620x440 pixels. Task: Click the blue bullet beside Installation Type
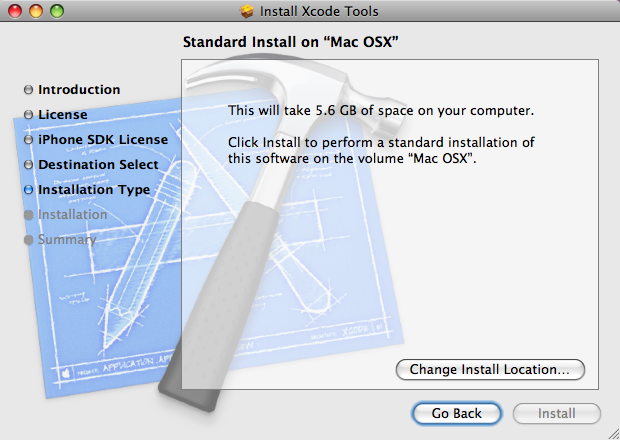28,190
